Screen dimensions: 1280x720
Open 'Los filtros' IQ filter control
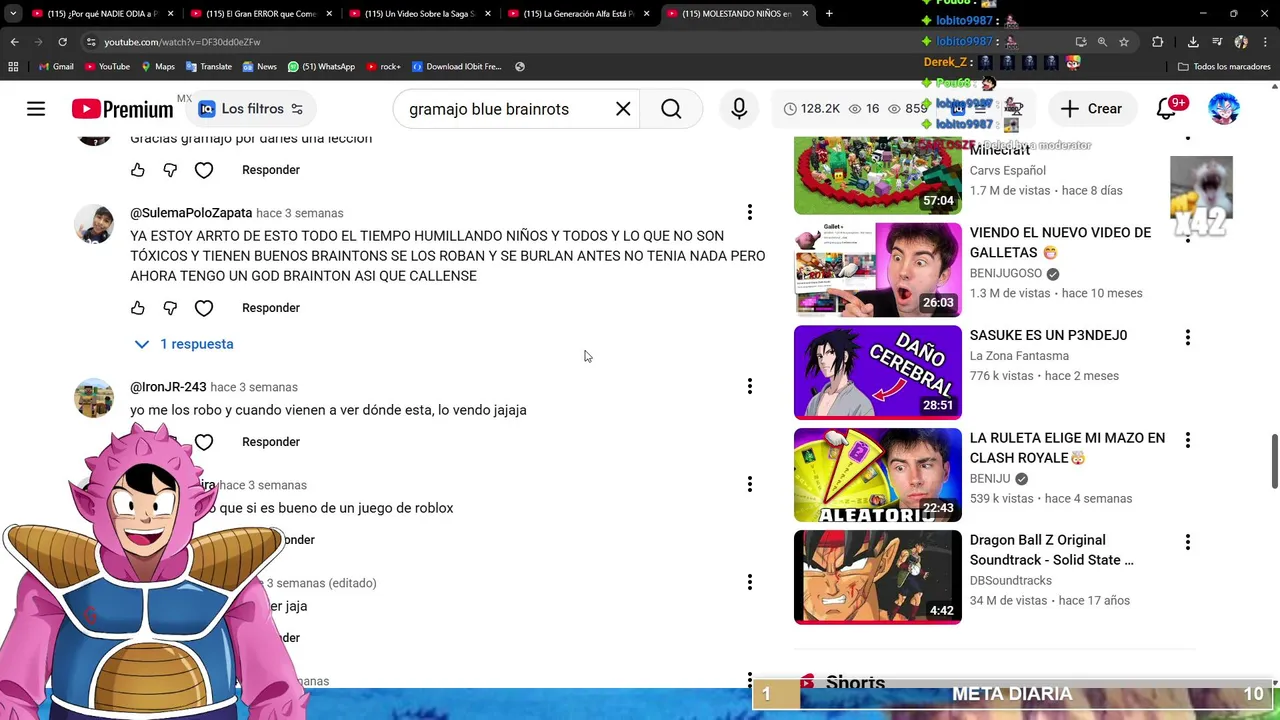pyautogui.click(x=251, y=109)
